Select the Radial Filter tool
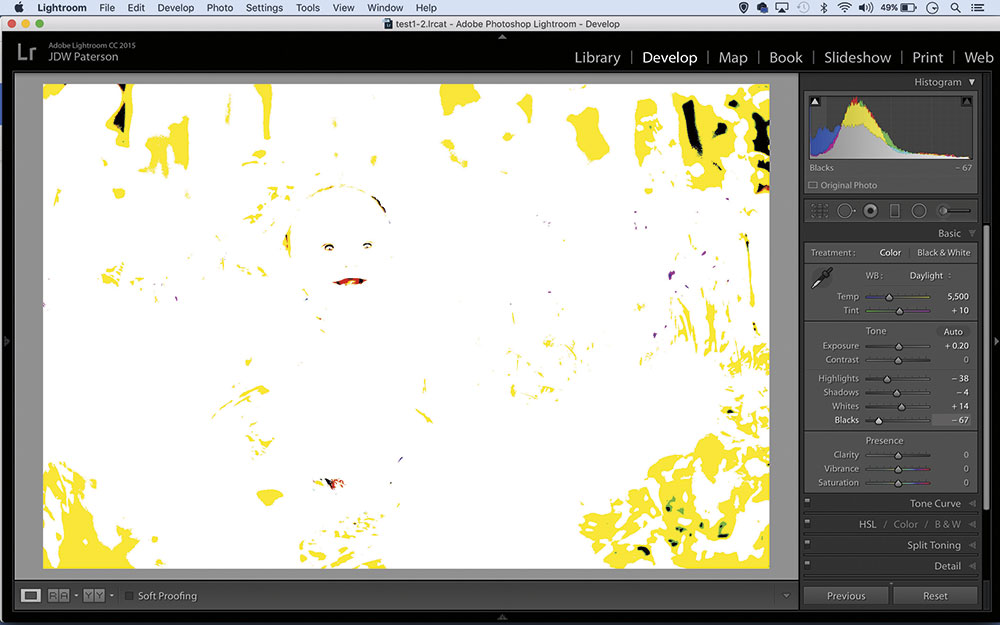 point(919,210)
